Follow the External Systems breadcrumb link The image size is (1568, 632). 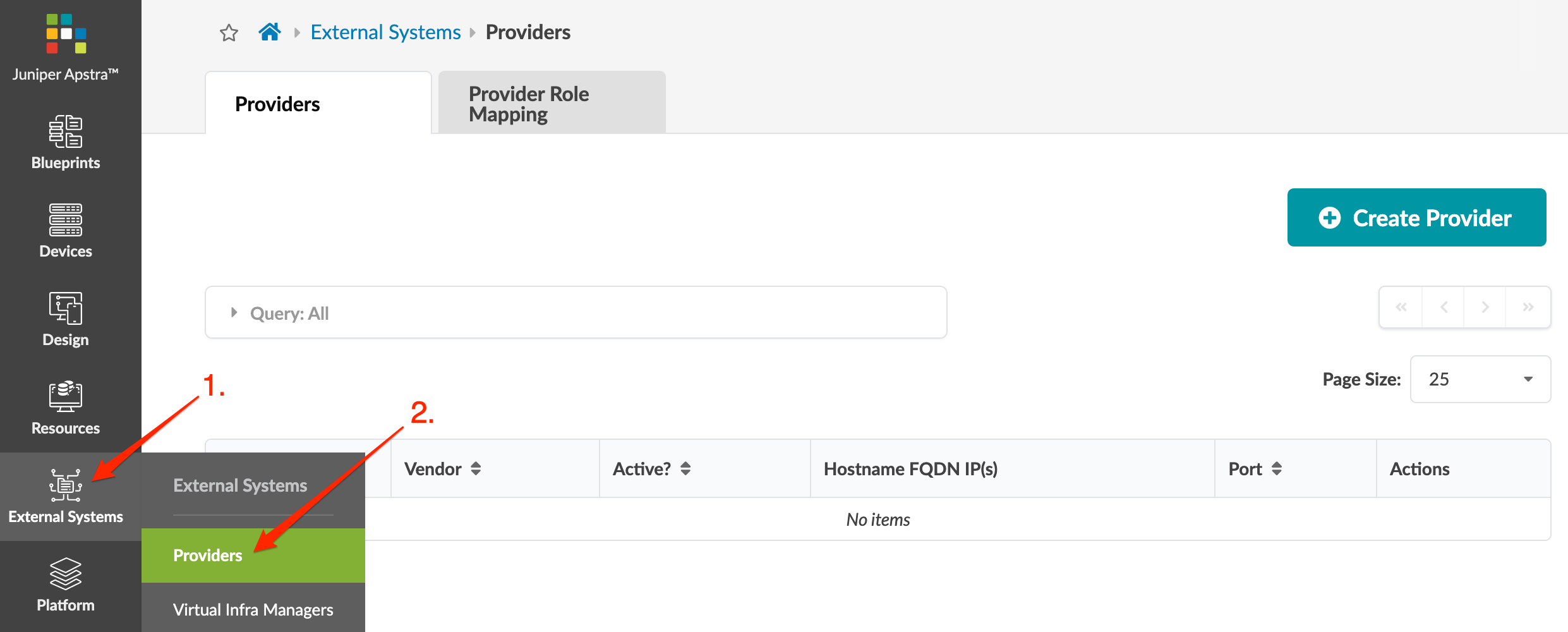[x=385, y=32]
